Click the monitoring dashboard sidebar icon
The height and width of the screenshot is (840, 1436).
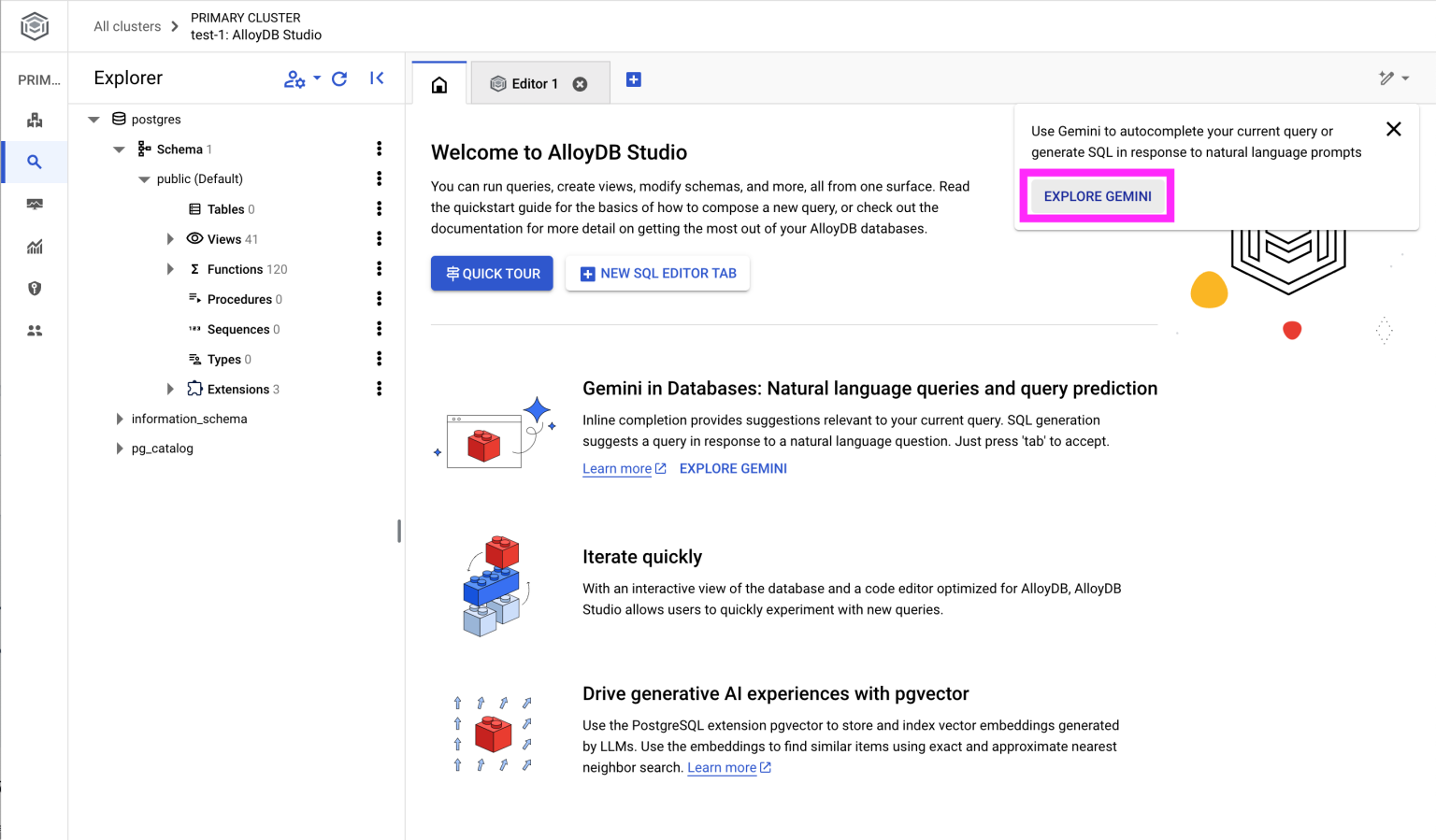click(34, 204)
